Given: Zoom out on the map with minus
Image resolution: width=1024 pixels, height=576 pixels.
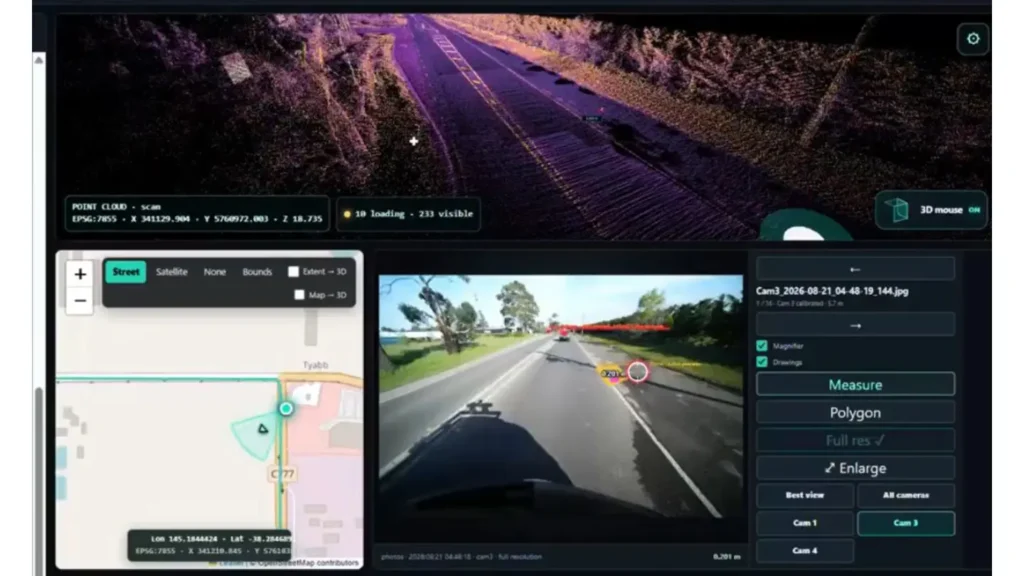Looking at the screenshot, I should [x=80, y=301].
